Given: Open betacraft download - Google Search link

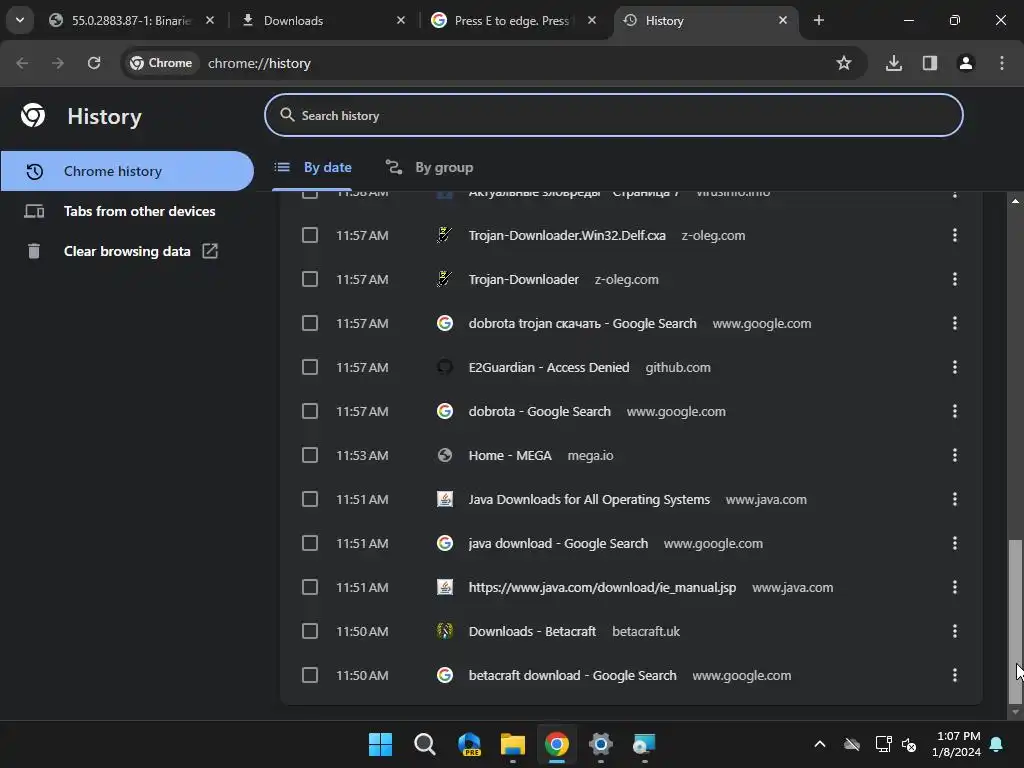Looking at the screenshot, I should tap(572, 675).
